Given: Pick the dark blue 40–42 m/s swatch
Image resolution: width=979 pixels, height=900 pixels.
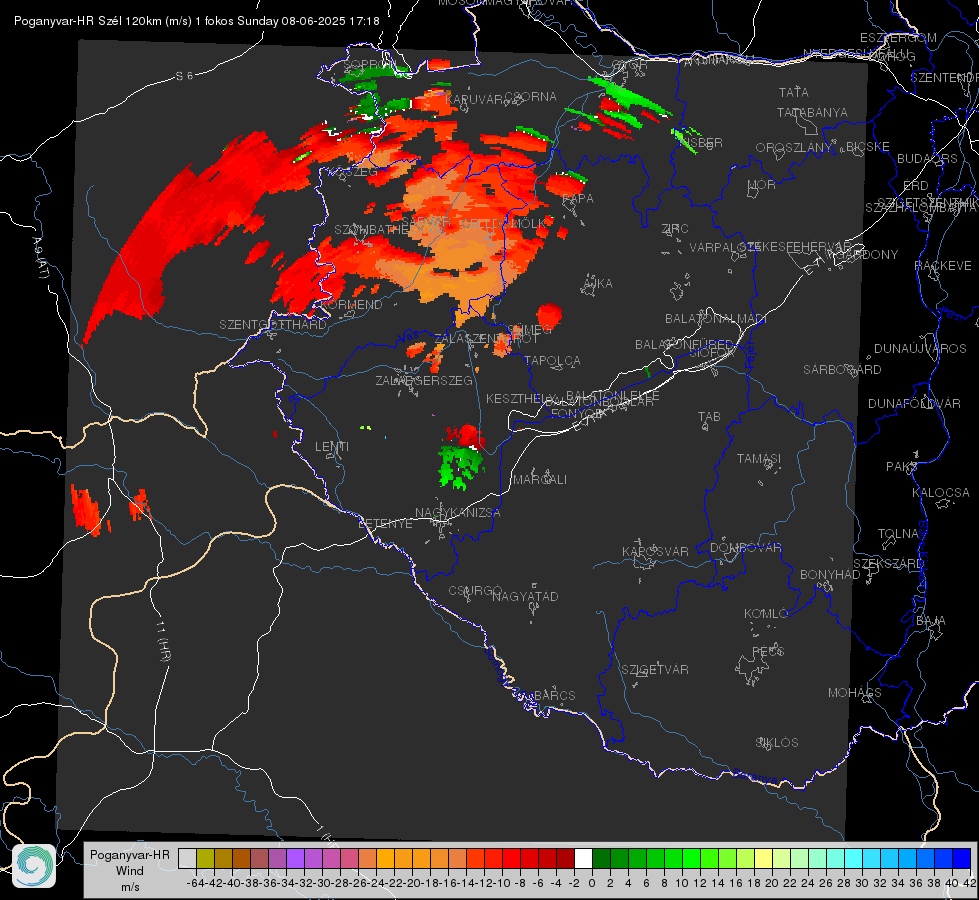Looking at the screenshot, I should pyautogui.click(x=962, y=858).
